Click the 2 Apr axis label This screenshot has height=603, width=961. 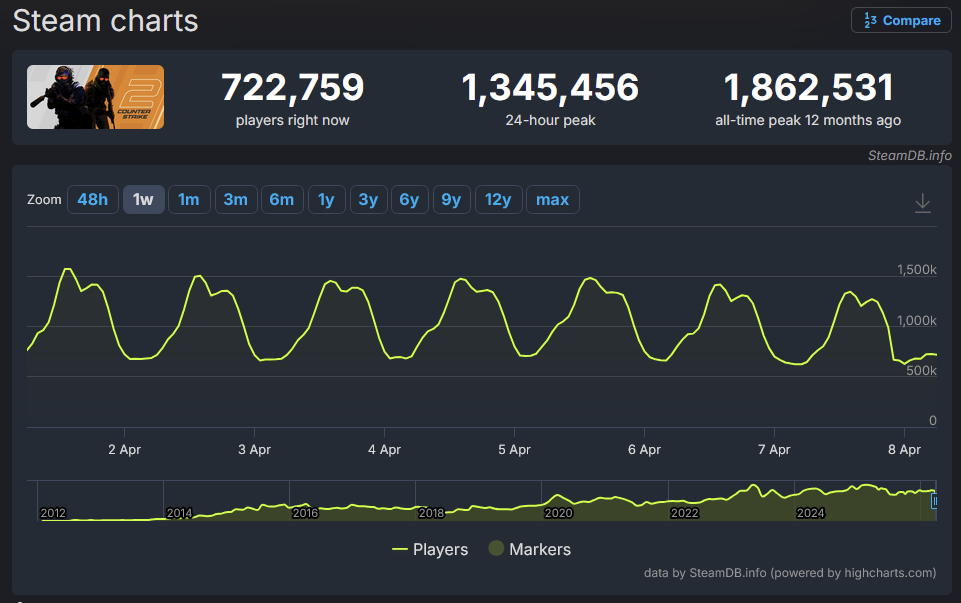click(124, 449)
